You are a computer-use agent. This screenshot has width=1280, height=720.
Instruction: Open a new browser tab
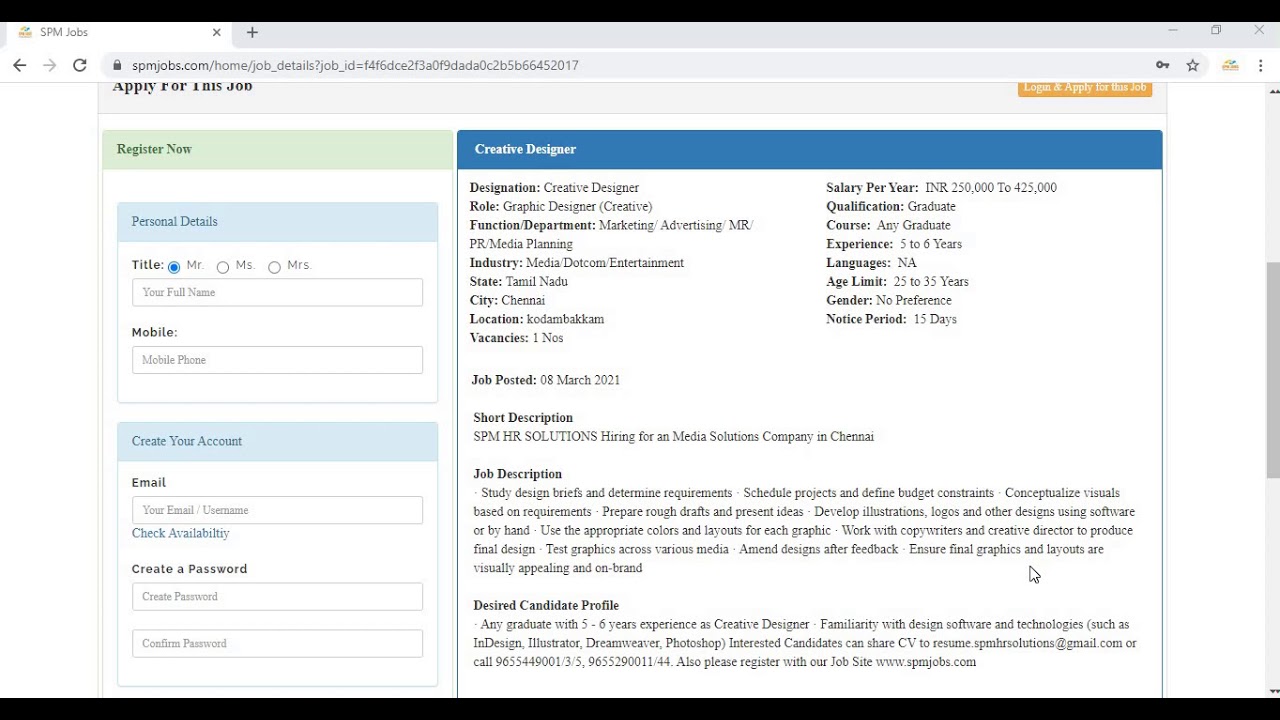252,32
